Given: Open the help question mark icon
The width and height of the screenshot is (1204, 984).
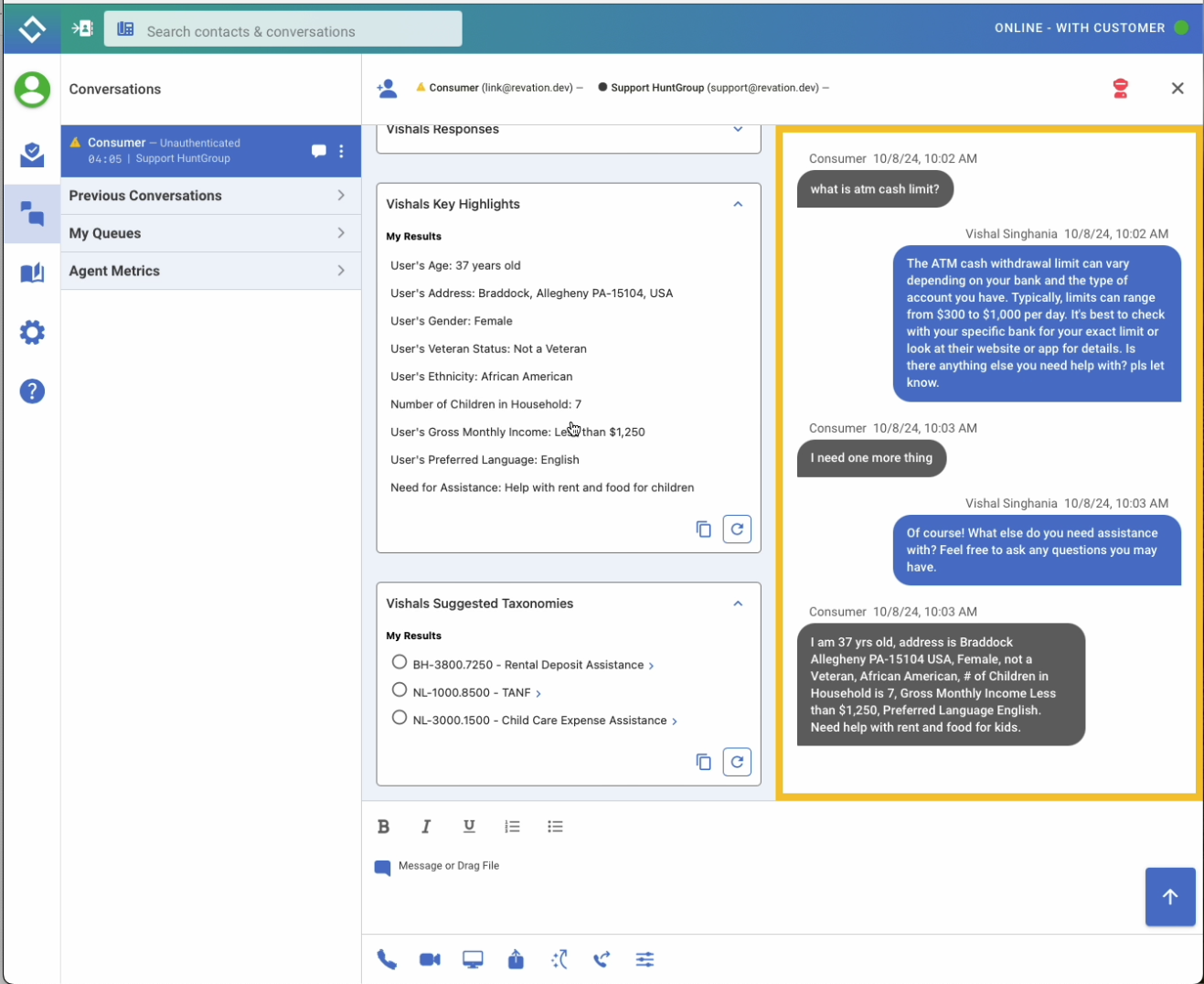Looking at the screenshot, I should click(x=32, y=391).
